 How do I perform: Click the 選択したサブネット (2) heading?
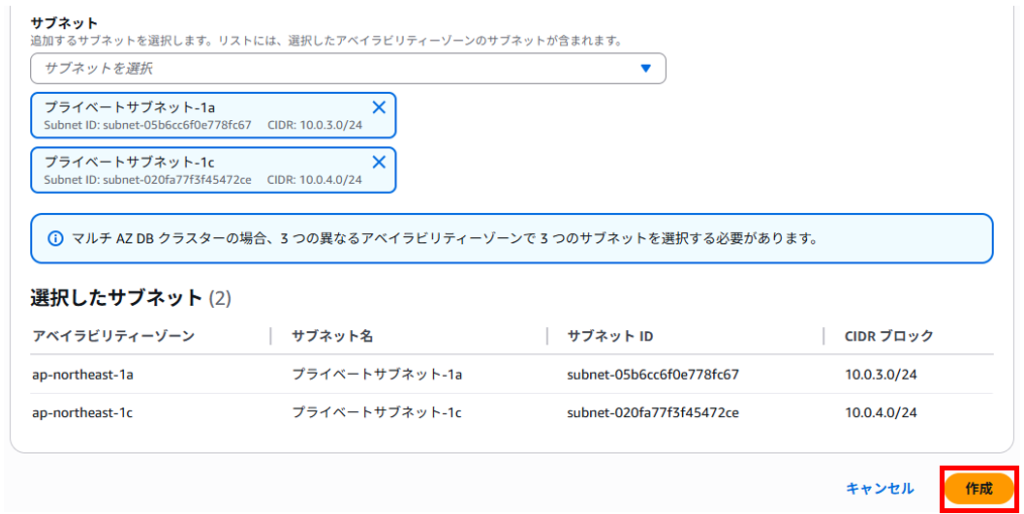coord(131,298)
